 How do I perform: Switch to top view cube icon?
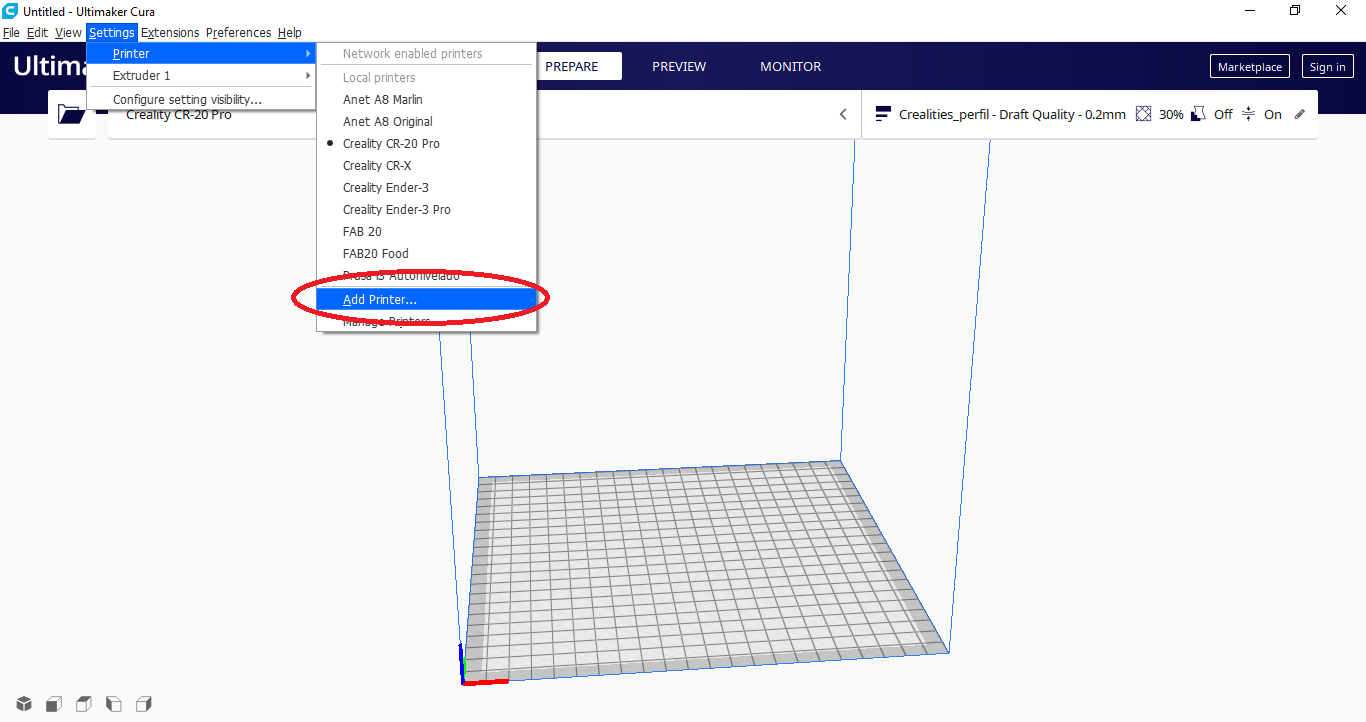tap(84, 703)
